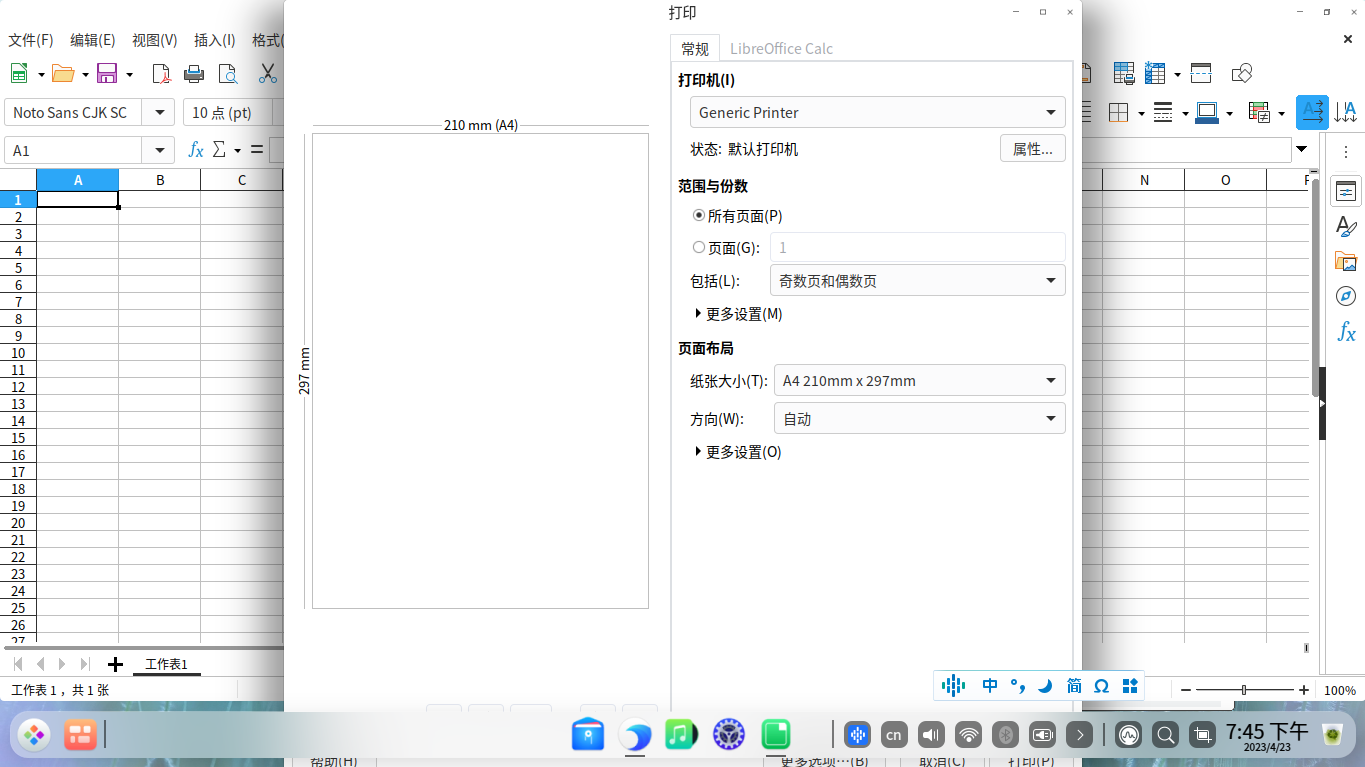This screenshot has width=1365, height=767.
Task: Click row header 10 in the spreadsheet
Action: tap(18, 353)
